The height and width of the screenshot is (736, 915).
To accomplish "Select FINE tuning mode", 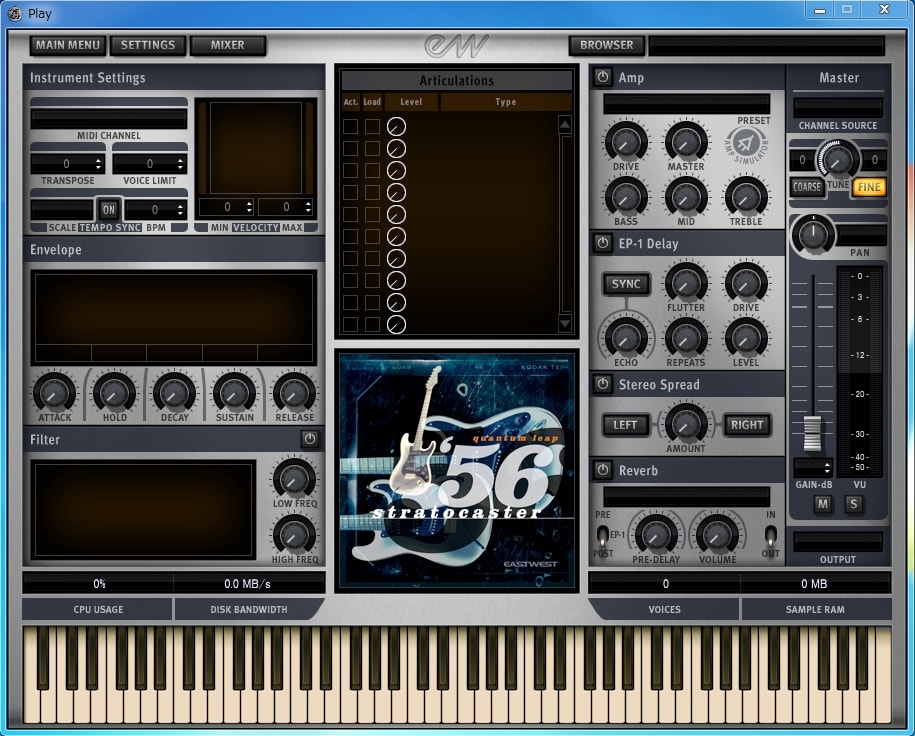I will [869, 187].
